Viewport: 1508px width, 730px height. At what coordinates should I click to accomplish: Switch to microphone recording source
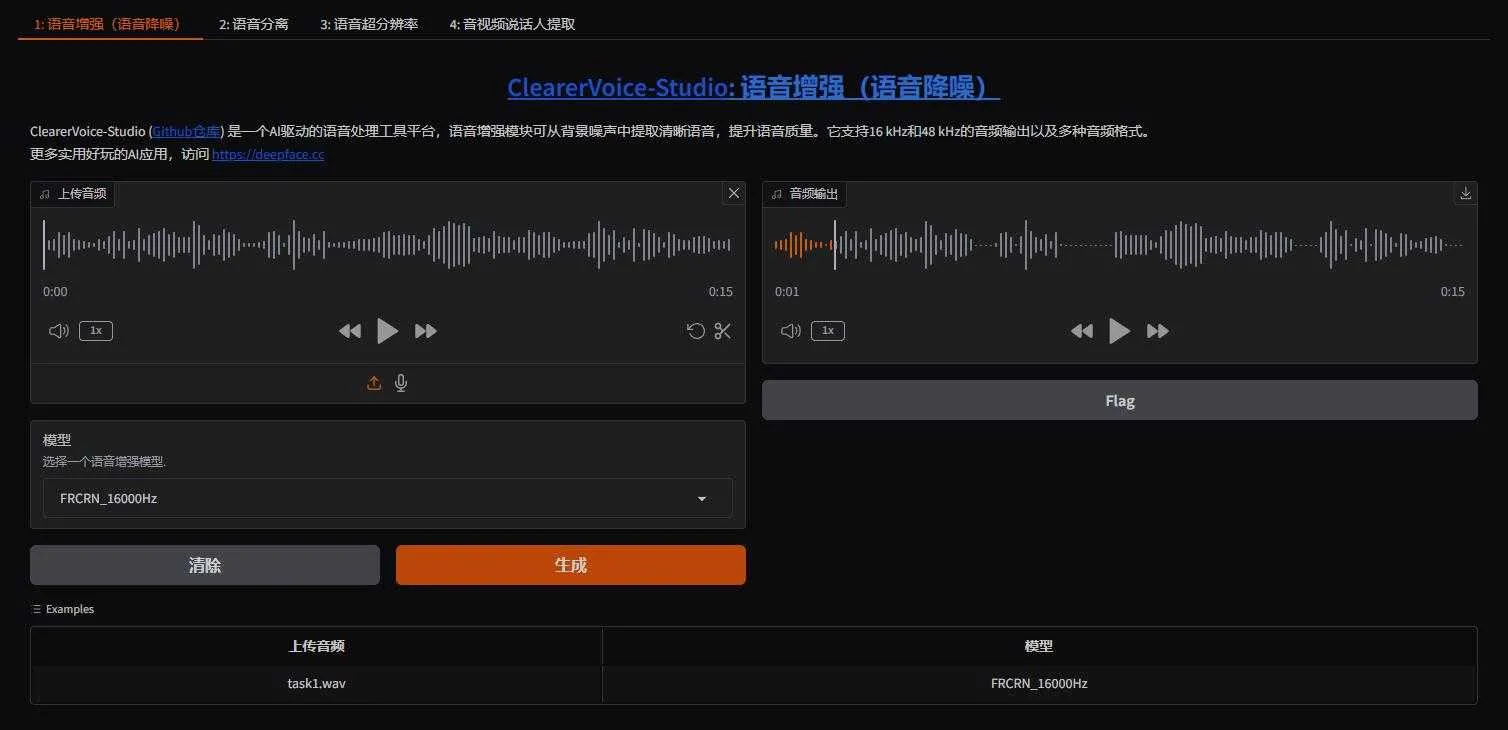click(x=401, y=383)
